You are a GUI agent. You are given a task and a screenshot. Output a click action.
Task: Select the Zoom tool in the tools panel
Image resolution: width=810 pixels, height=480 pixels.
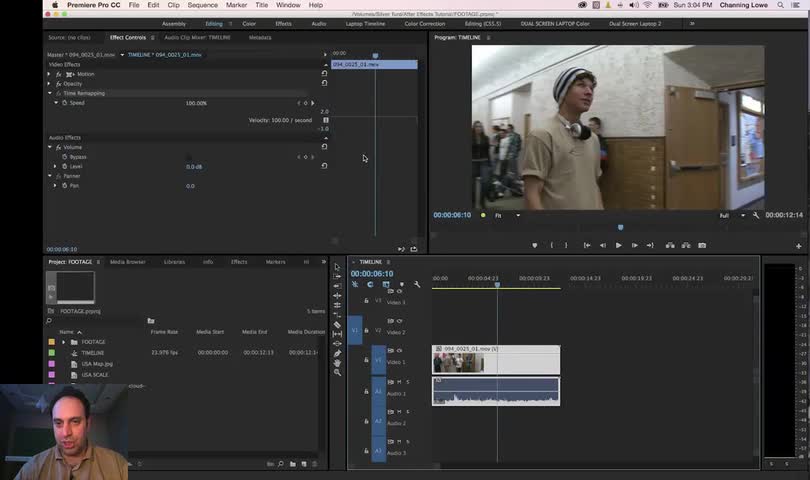click(337, 373)
